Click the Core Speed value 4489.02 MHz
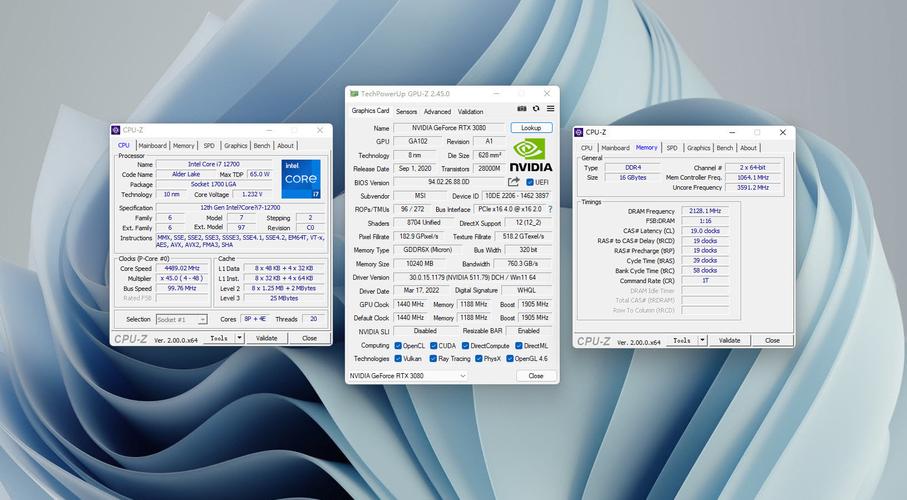Screen dimensions: 907x500 [182, 269]
